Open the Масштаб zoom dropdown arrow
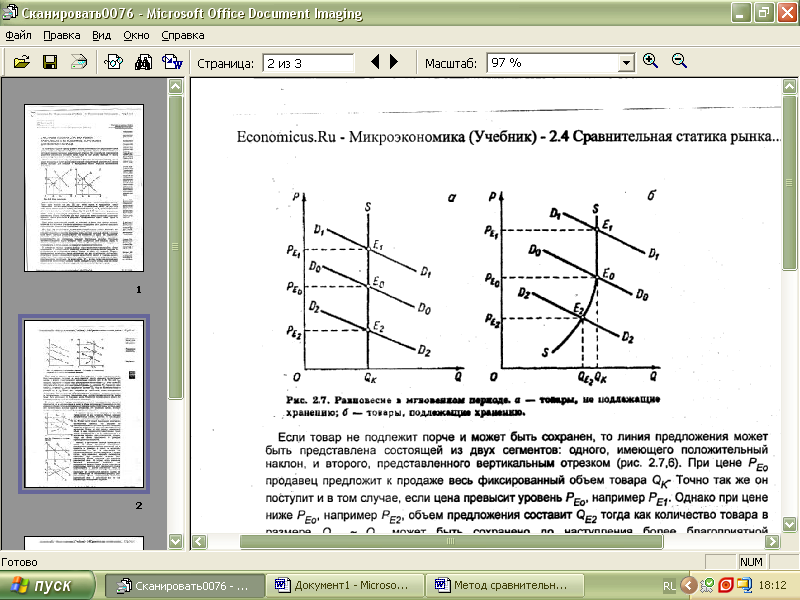Viewport: 800px width, 600px height. [626, 63]
